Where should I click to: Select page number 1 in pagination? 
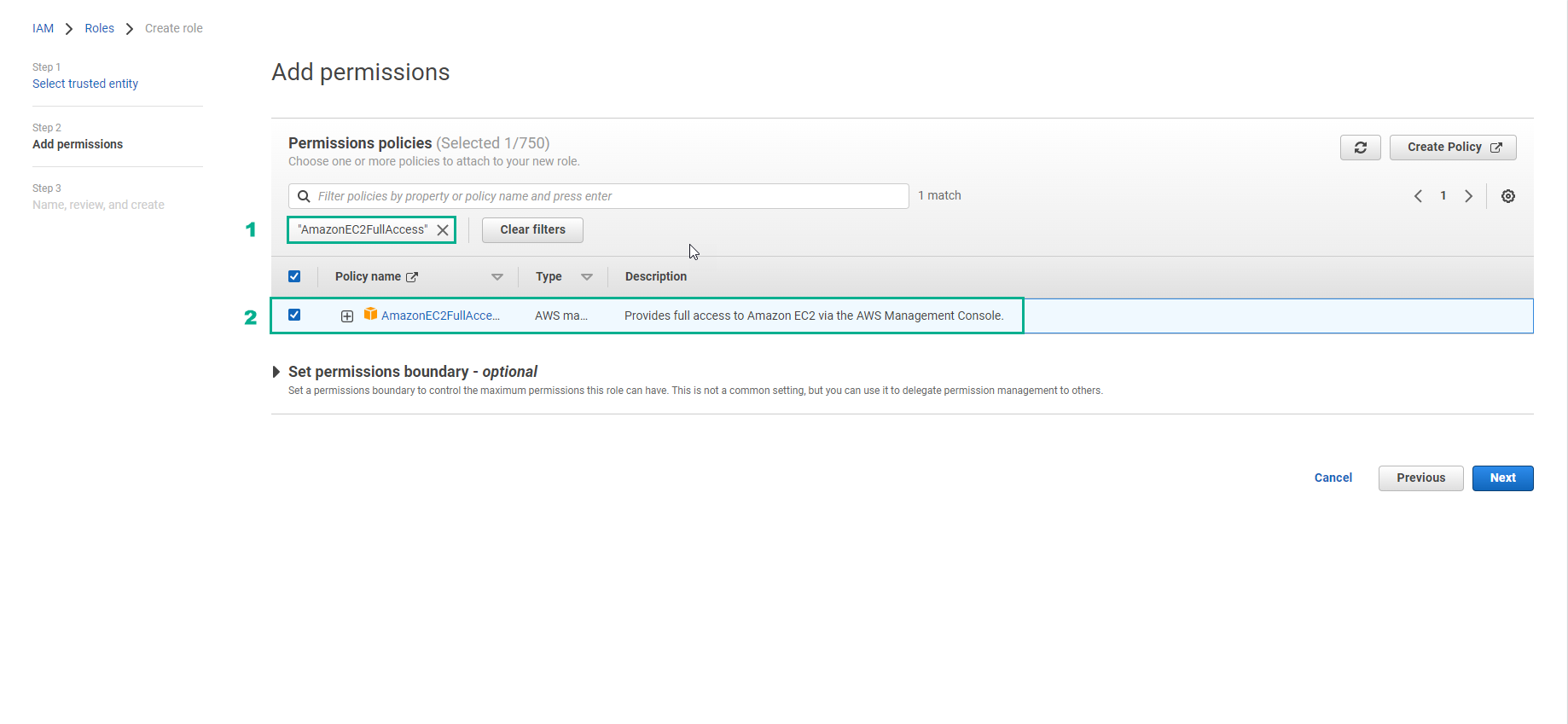tap(1443, 196)
